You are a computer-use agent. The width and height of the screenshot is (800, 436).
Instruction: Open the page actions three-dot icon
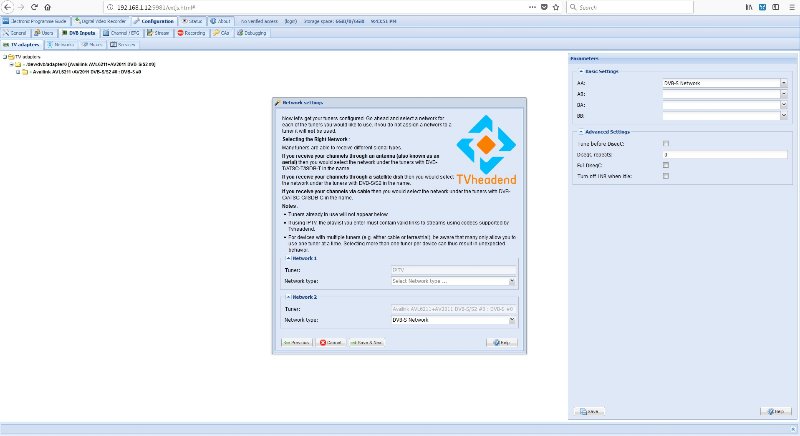click(x=532, y=7)
